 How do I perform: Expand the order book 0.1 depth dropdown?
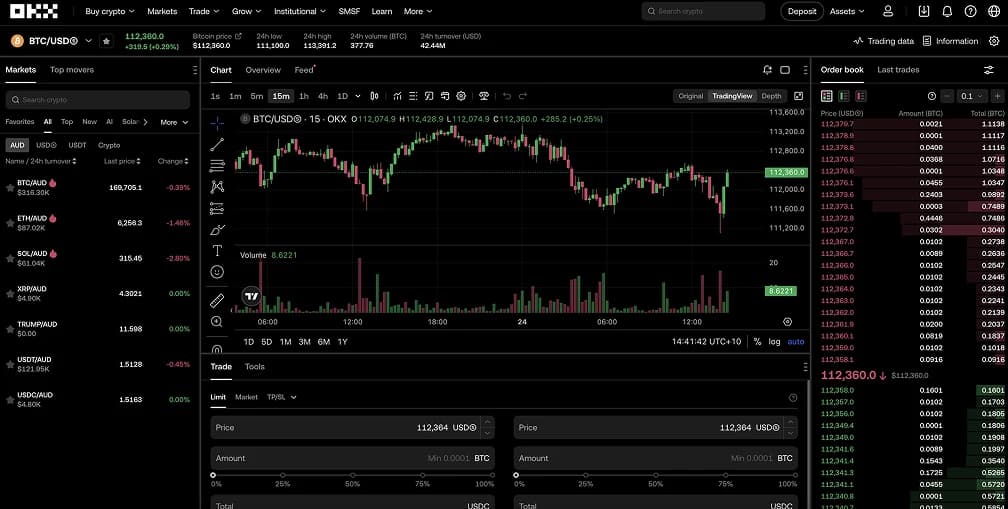(x=969, y=96)
